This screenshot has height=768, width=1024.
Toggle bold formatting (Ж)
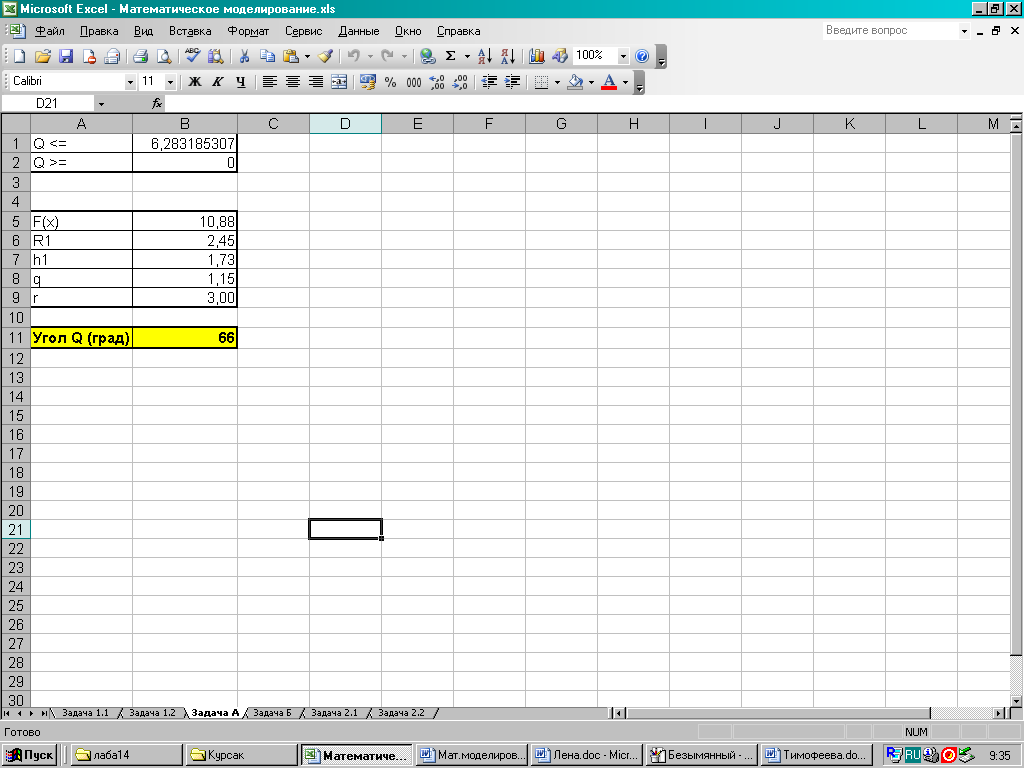195,82
